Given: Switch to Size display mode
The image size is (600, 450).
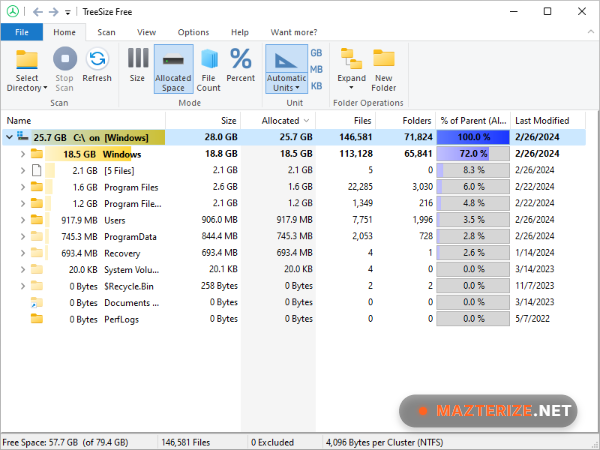Looking at the screenshot, I should [137, 65].
